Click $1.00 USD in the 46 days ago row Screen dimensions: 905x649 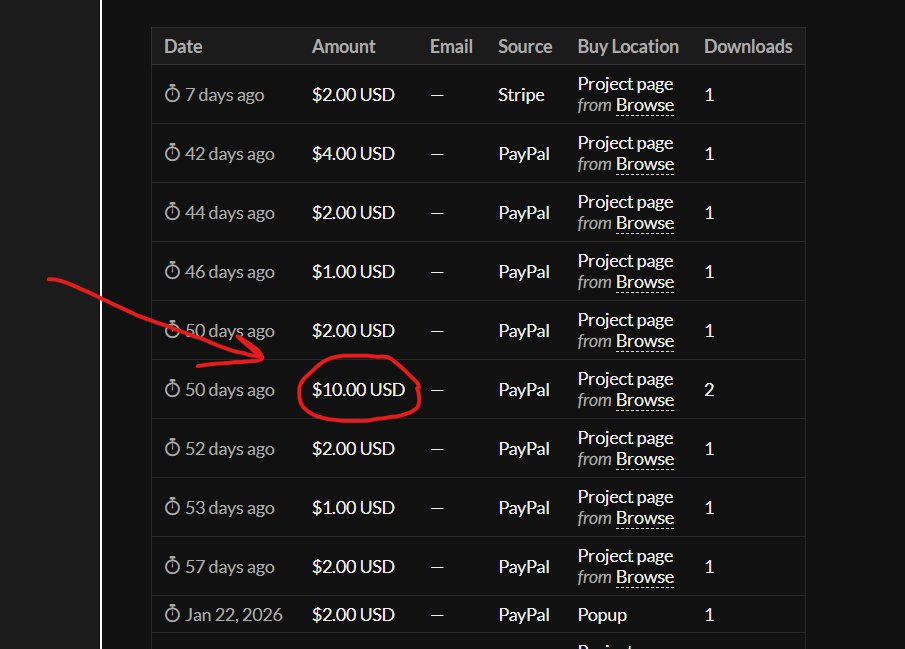tap(353, 271)
